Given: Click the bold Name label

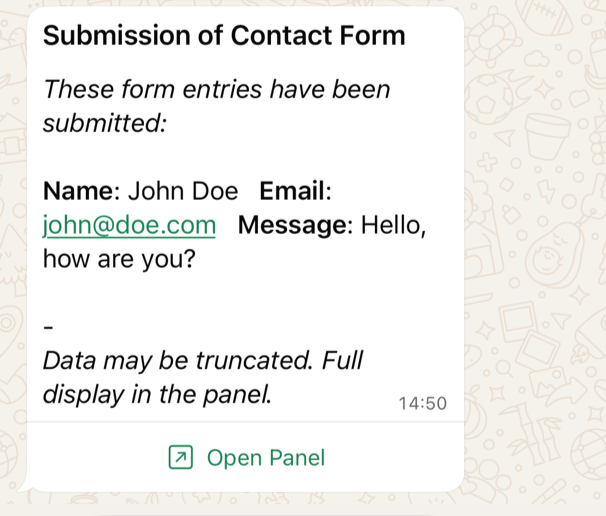Looking at the screenshot, I should (x=80, y=191).
